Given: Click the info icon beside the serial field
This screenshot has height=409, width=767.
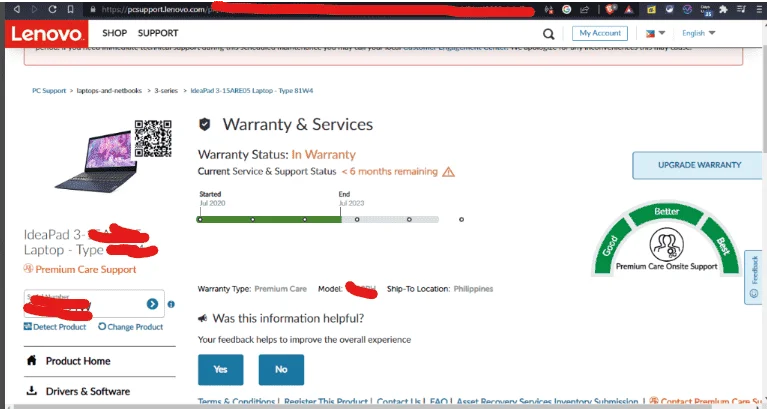Looking at the screenshot, I should pos(171,304).
